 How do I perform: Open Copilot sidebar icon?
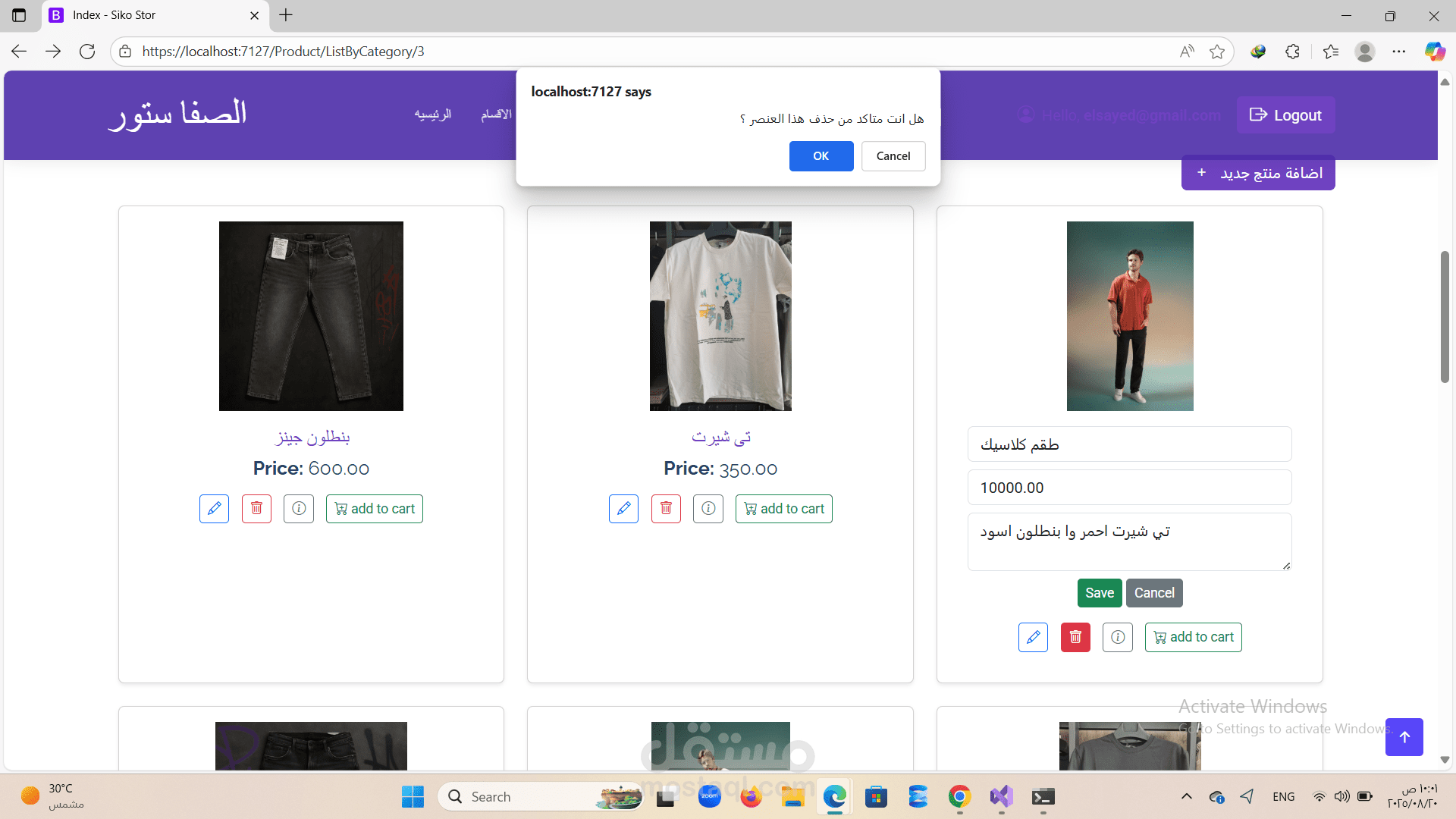(1434, 52)
